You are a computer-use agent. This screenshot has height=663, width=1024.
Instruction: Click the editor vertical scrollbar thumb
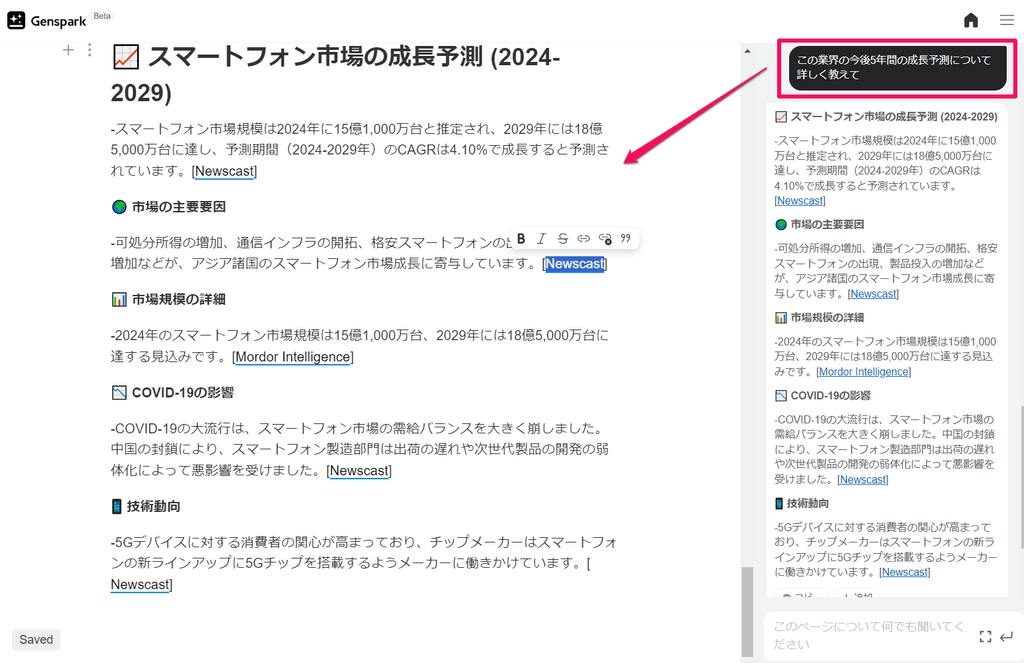pos(747,612)
